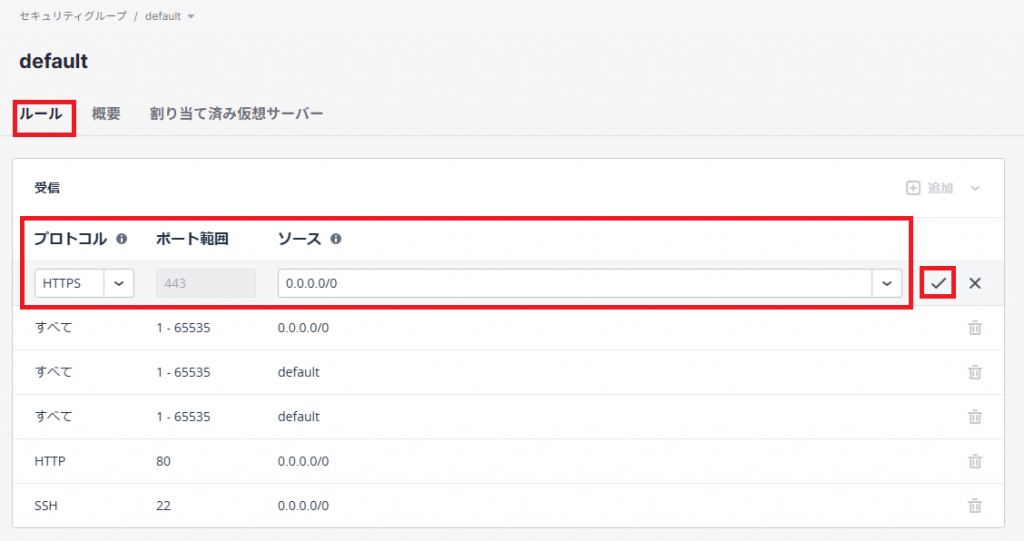Click the info icon beside ソース
The width and height of the screenshot is (1024, 541).
(x=336, y=239)
